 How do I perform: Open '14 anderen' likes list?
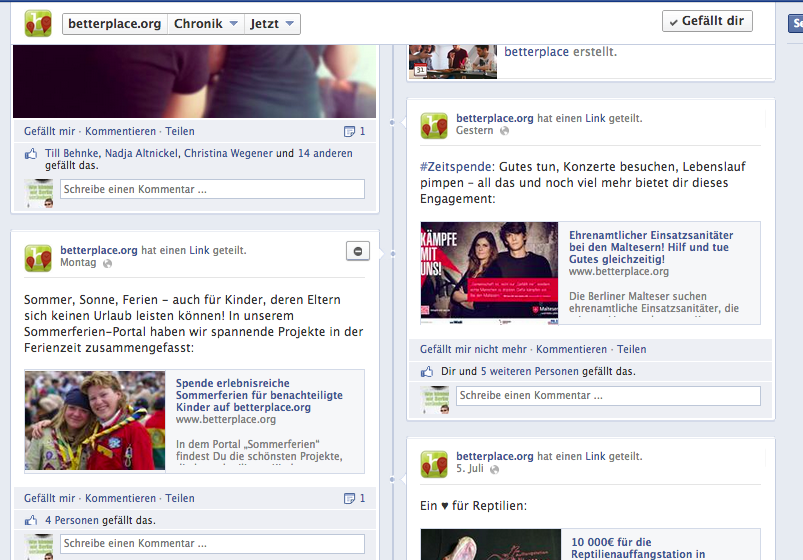coord(325,154)
